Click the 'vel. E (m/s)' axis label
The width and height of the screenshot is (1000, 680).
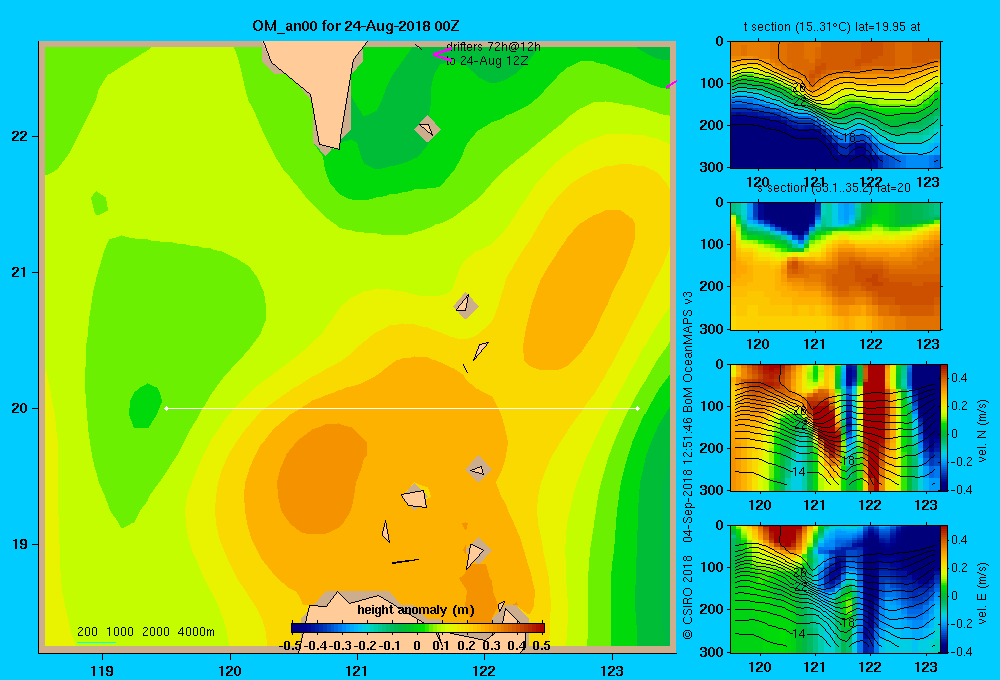[982, 593]
